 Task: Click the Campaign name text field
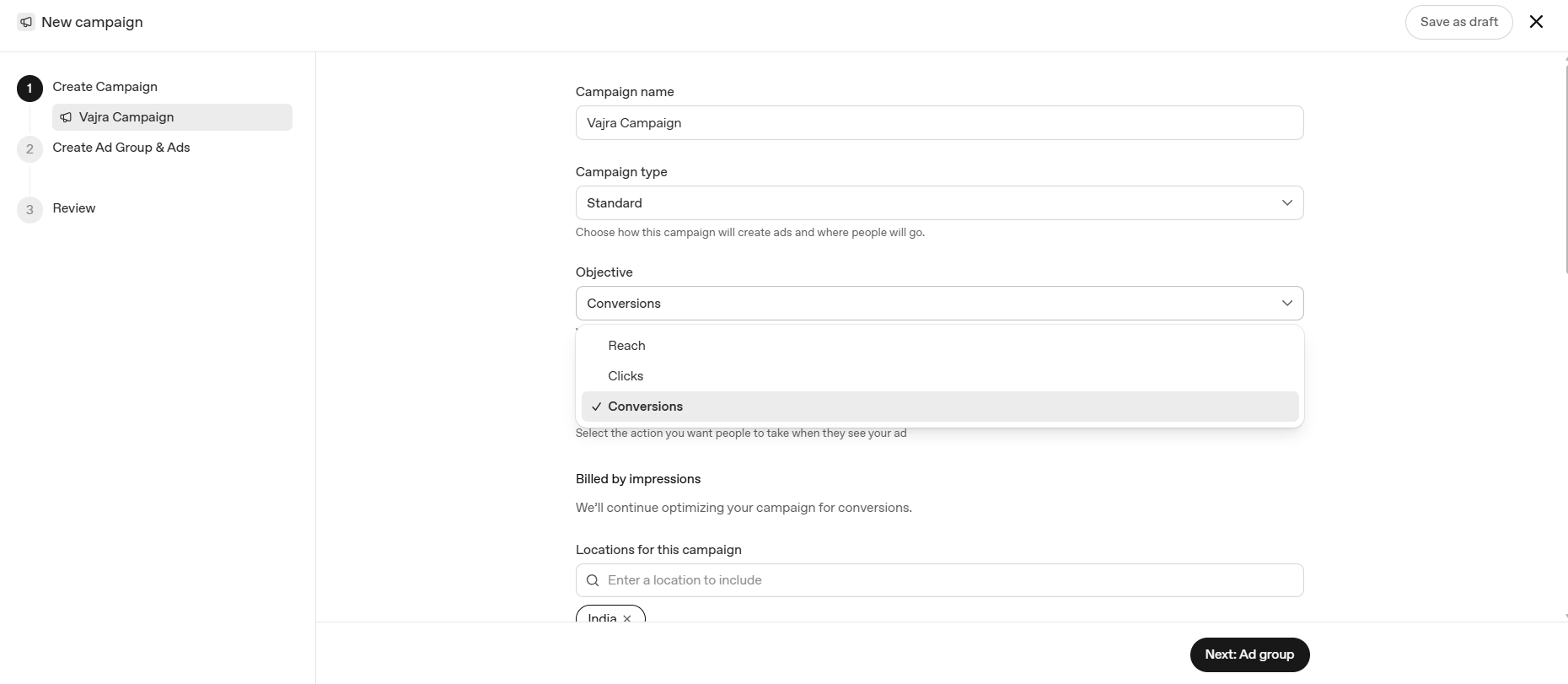pos(939,123)
